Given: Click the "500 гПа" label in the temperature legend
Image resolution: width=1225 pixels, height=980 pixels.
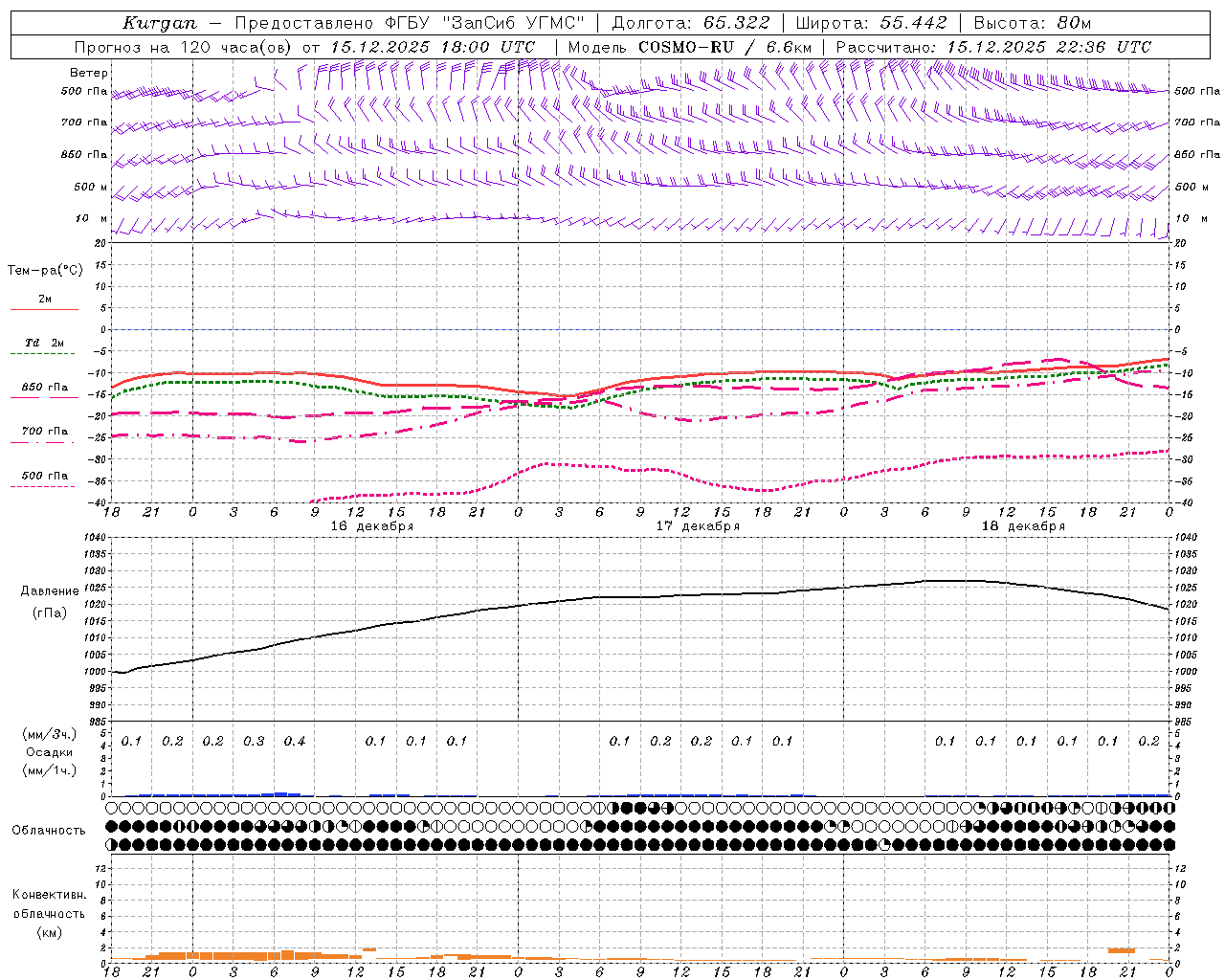Looking at the screenshot, I should pyautogui.click(x=44, y=476).
